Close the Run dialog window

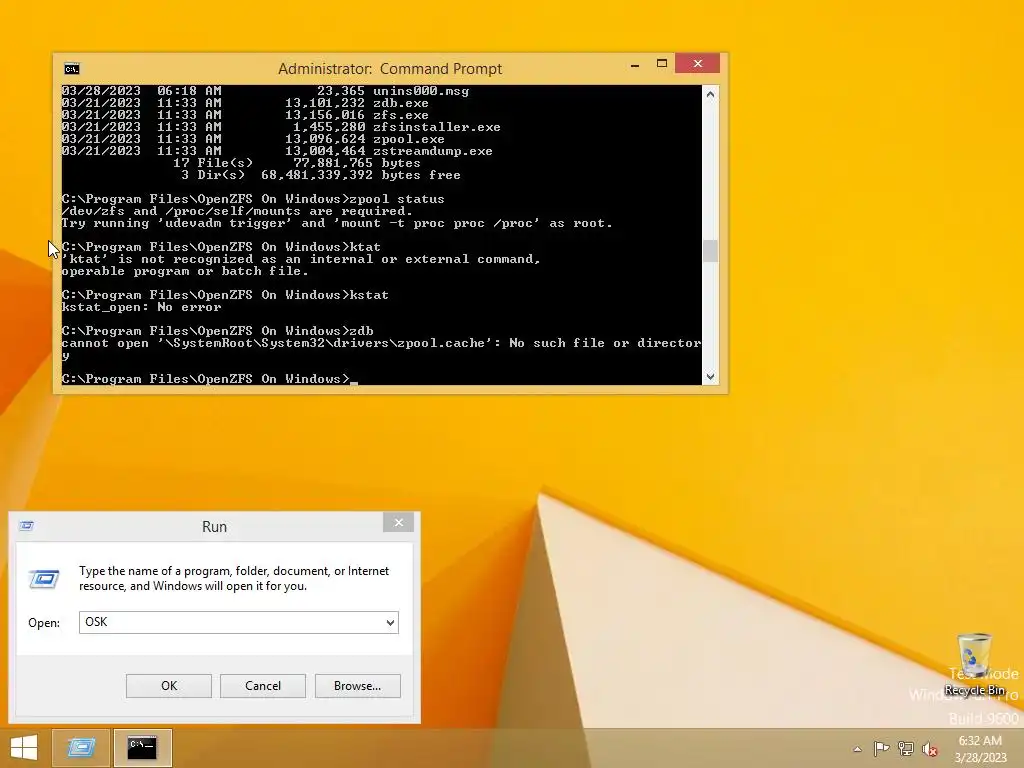pos(398,522)
